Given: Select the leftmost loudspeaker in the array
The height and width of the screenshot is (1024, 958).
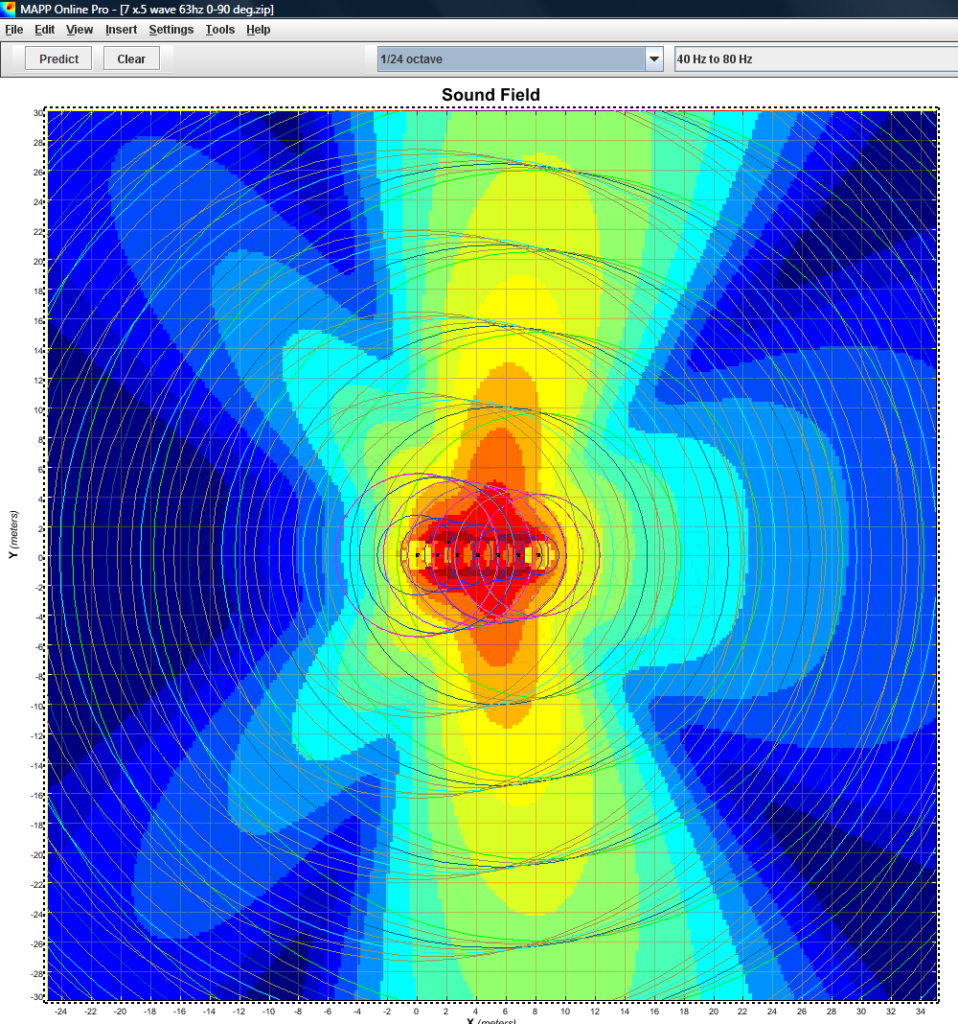Looking at the screenshot, I should click(x=417, y=555).
